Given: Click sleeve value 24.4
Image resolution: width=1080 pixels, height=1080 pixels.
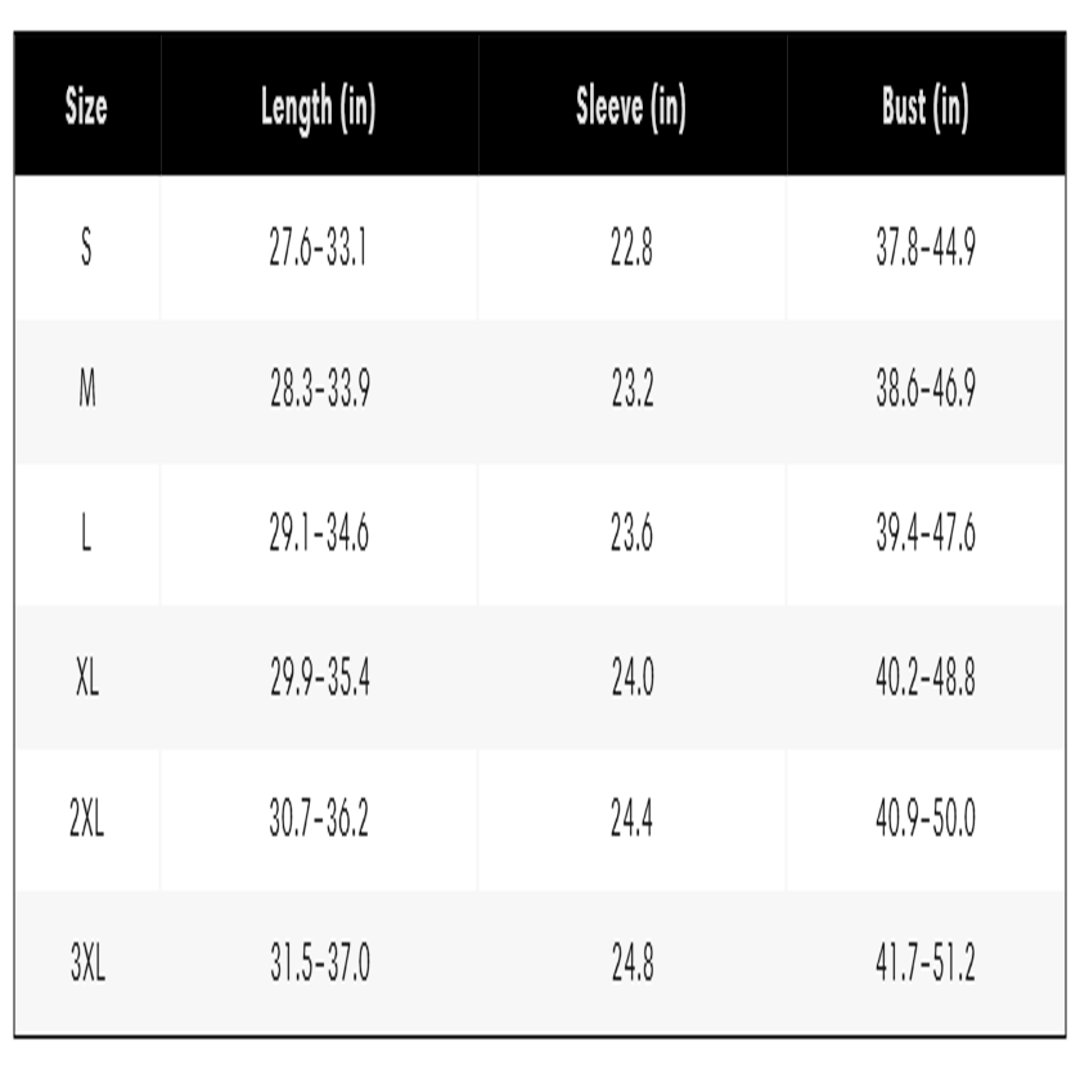Looking at the screenshot, I should (632, 818).
